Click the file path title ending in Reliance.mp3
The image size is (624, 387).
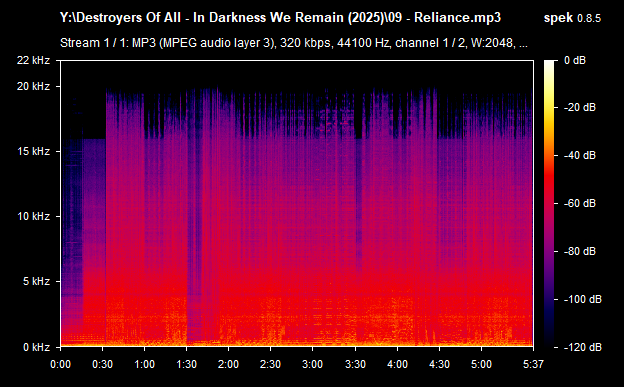tap(280, 18)
